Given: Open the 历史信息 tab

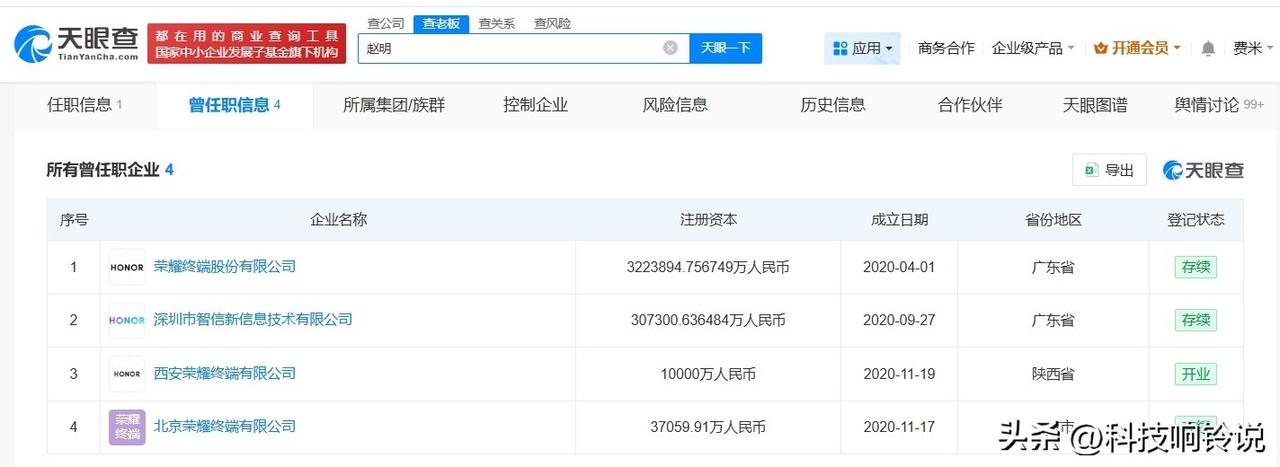Looking at the screenshot, I should coord(833,105).
